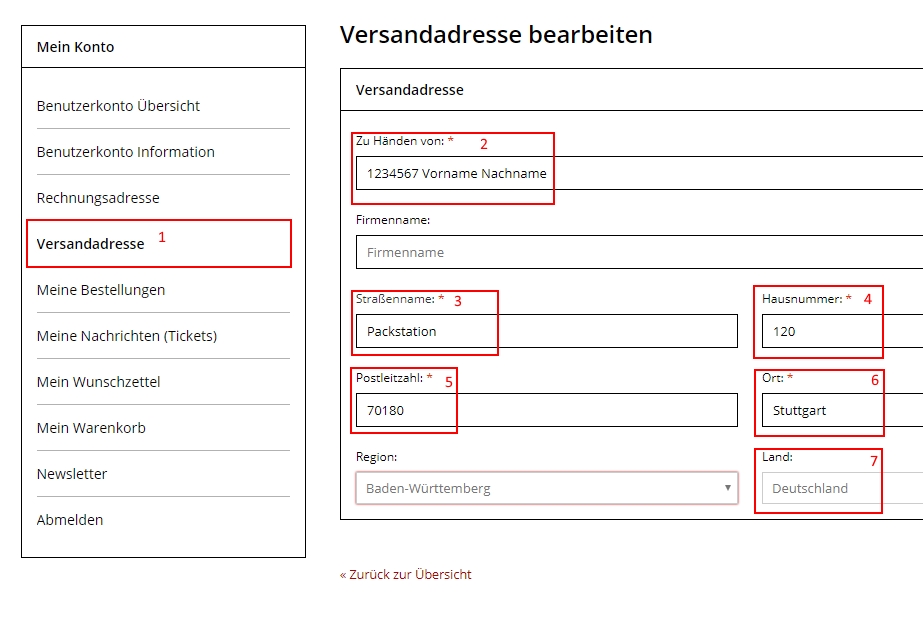This screenshot has width=923, height=623.
Task: Click Abmelden to log out
Action: 69,519
